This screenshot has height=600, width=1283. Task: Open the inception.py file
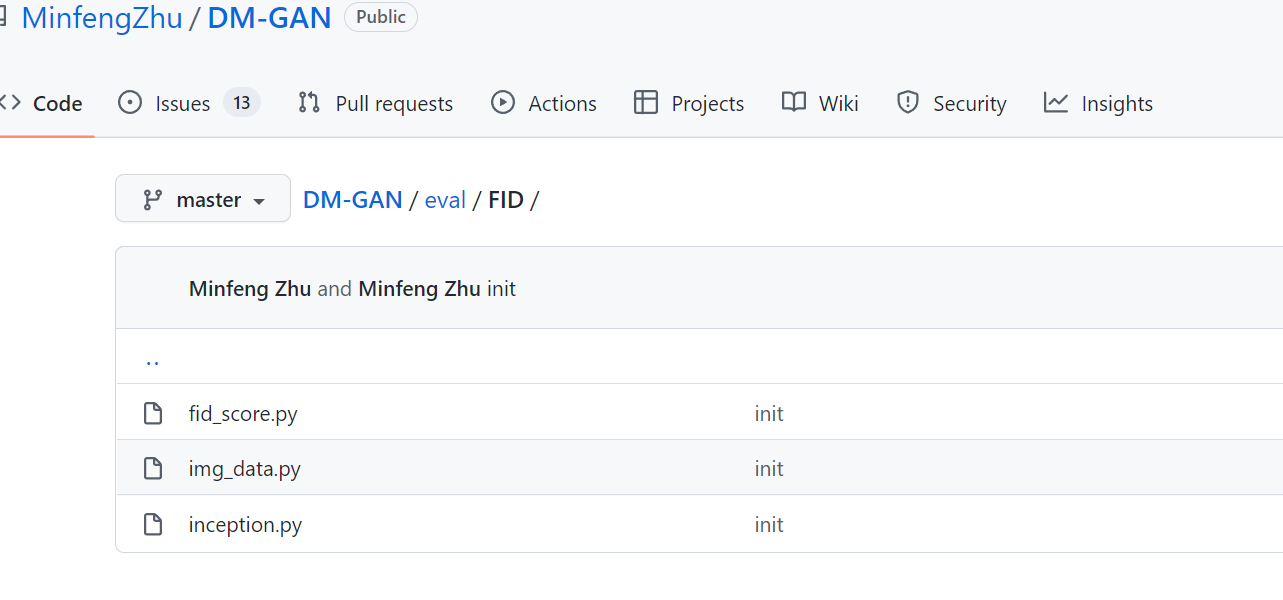point(245,524)
